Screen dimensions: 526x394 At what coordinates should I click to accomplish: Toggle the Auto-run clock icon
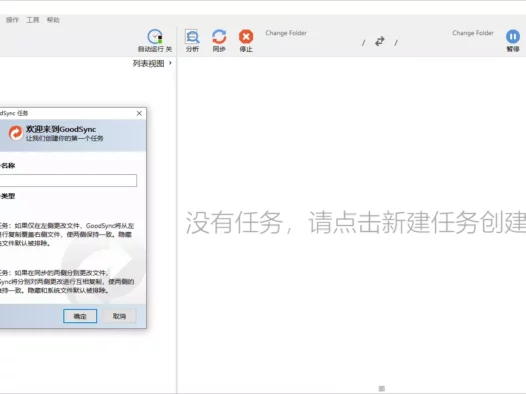point(155,37)
